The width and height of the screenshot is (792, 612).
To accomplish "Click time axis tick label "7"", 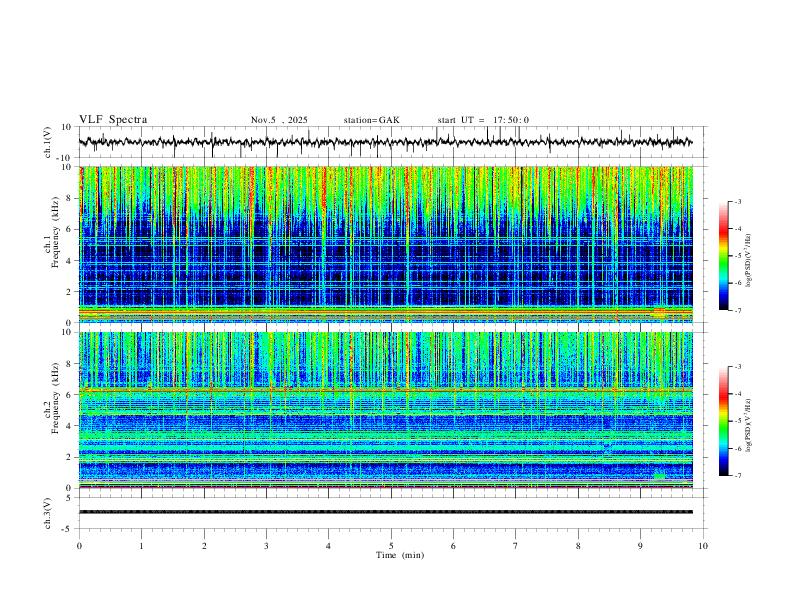I will pyautogui.click(x=516, y=546).
